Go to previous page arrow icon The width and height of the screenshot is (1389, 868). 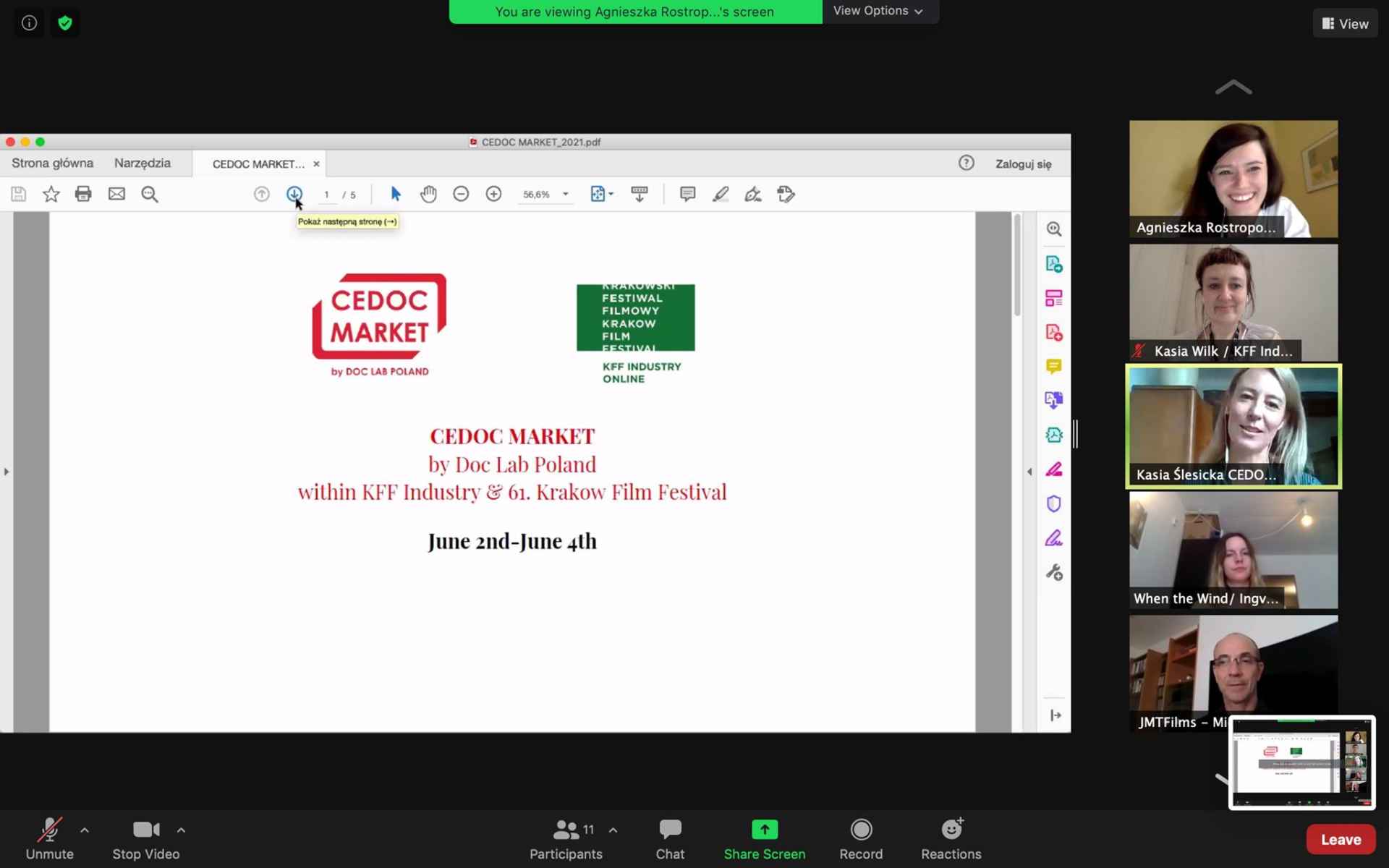pyautogui.click(x=262, y=194)
